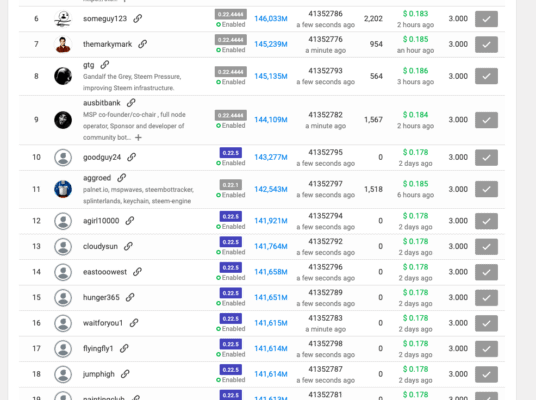The height and width of the screenshot is (400, 536).
Task: Click last block number 41352797
Action: click(325, 184)
